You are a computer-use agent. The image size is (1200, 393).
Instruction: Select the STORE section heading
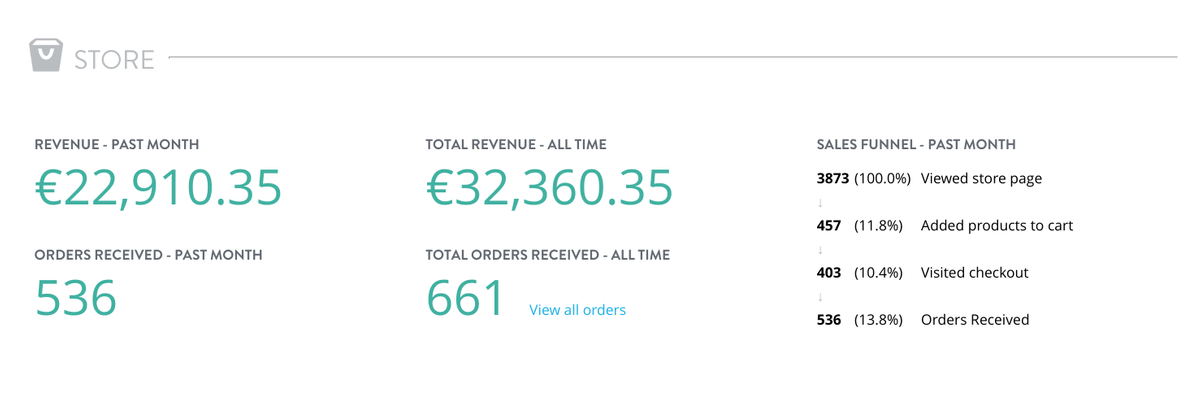tap(114, 59)
